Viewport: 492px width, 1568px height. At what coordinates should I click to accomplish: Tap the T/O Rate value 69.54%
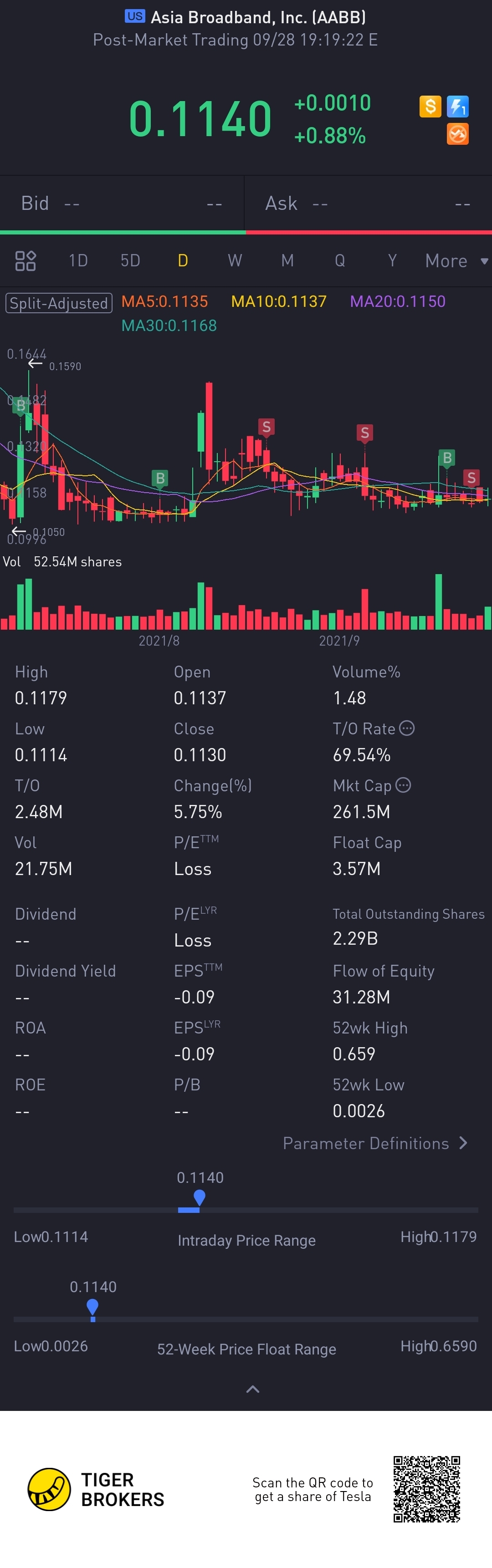pyautogui.click(x=362, y=755)
